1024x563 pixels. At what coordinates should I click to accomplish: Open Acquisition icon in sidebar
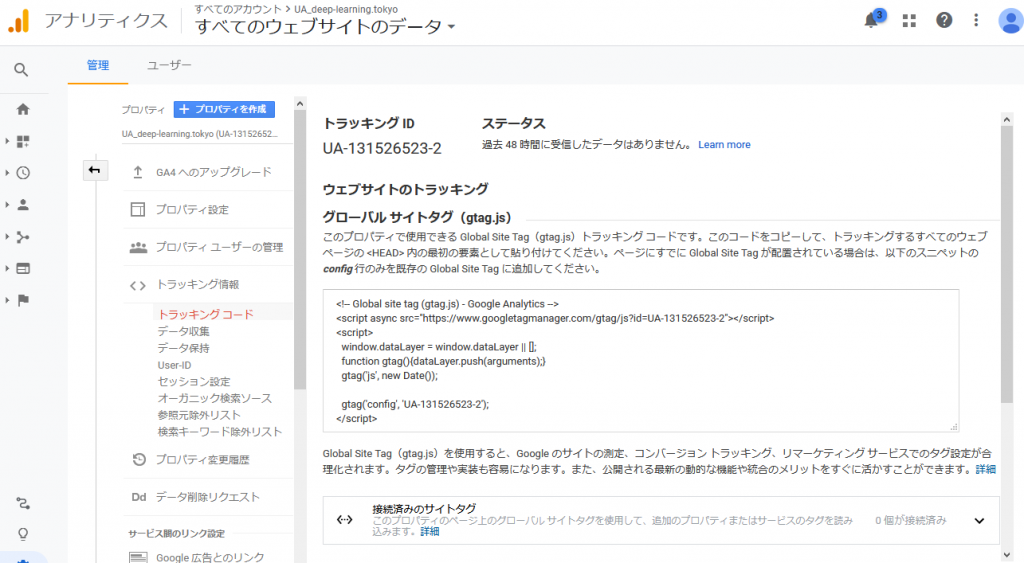(x=23, y=236)
